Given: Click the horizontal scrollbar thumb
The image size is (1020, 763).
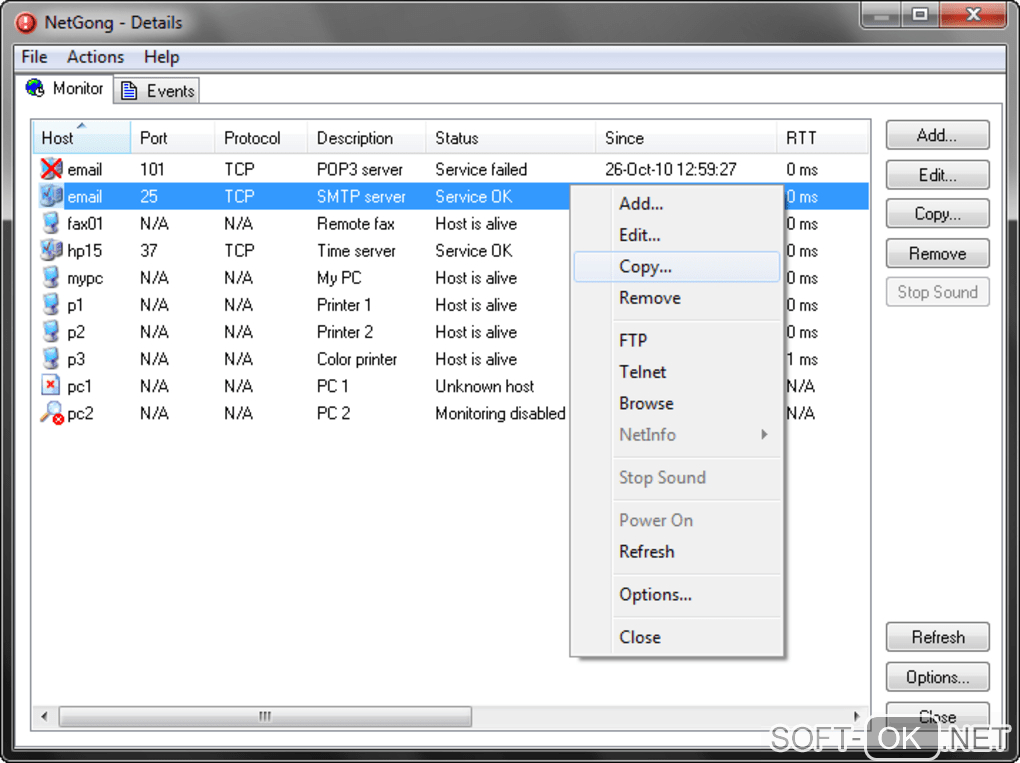Looking at the screenshot, I should (265, 716).
